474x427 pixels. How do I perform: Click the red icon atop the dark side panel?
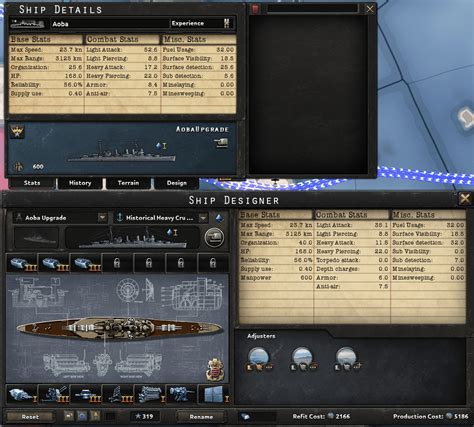(x=256, y=9)
